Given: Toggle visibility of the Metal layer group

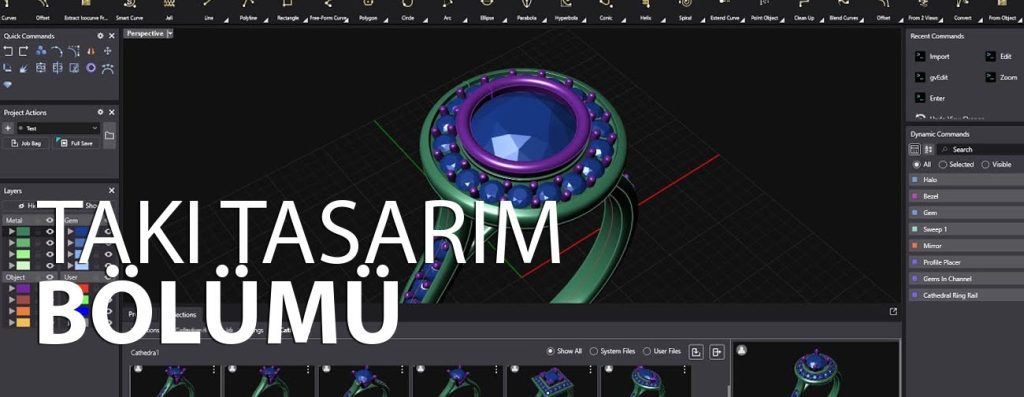Looking at the screenshot, I should tap(49, 221).
